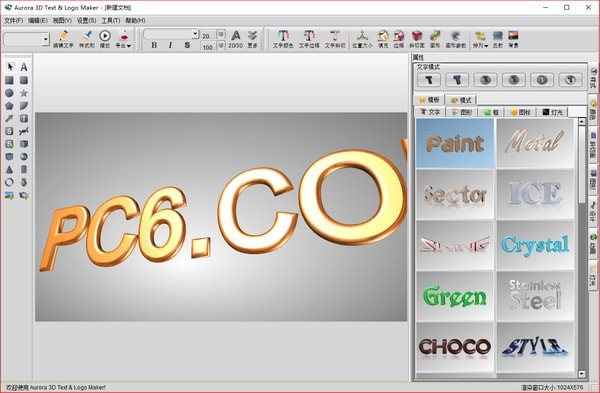Switch to the 模板 star tab
This screenshot has width=600, height=393.
tap(429, 99)
